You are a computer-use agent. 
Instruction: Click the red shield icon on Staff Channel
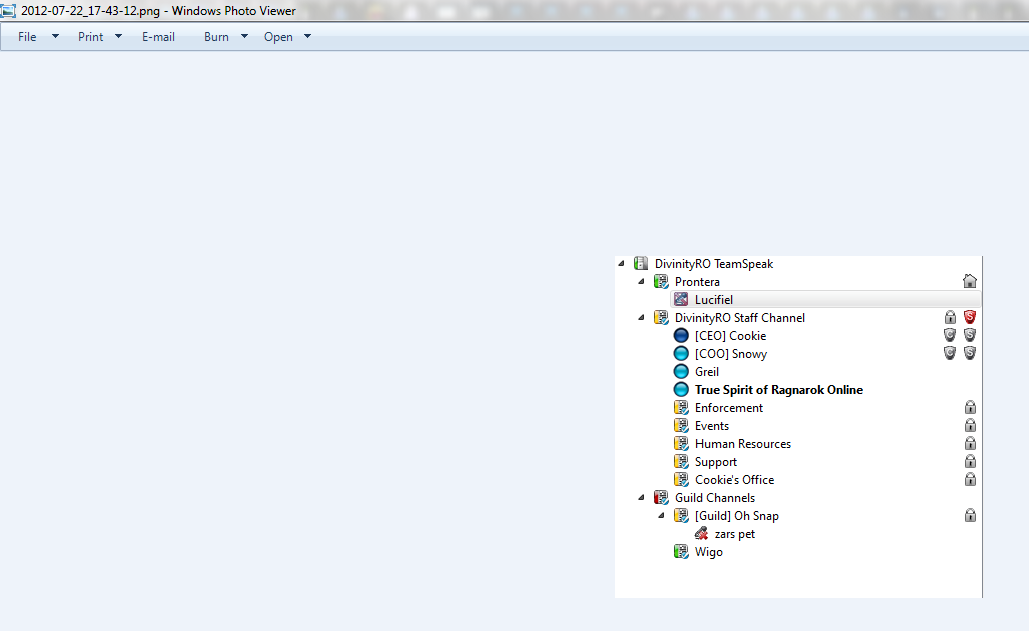tap(969, 318)
